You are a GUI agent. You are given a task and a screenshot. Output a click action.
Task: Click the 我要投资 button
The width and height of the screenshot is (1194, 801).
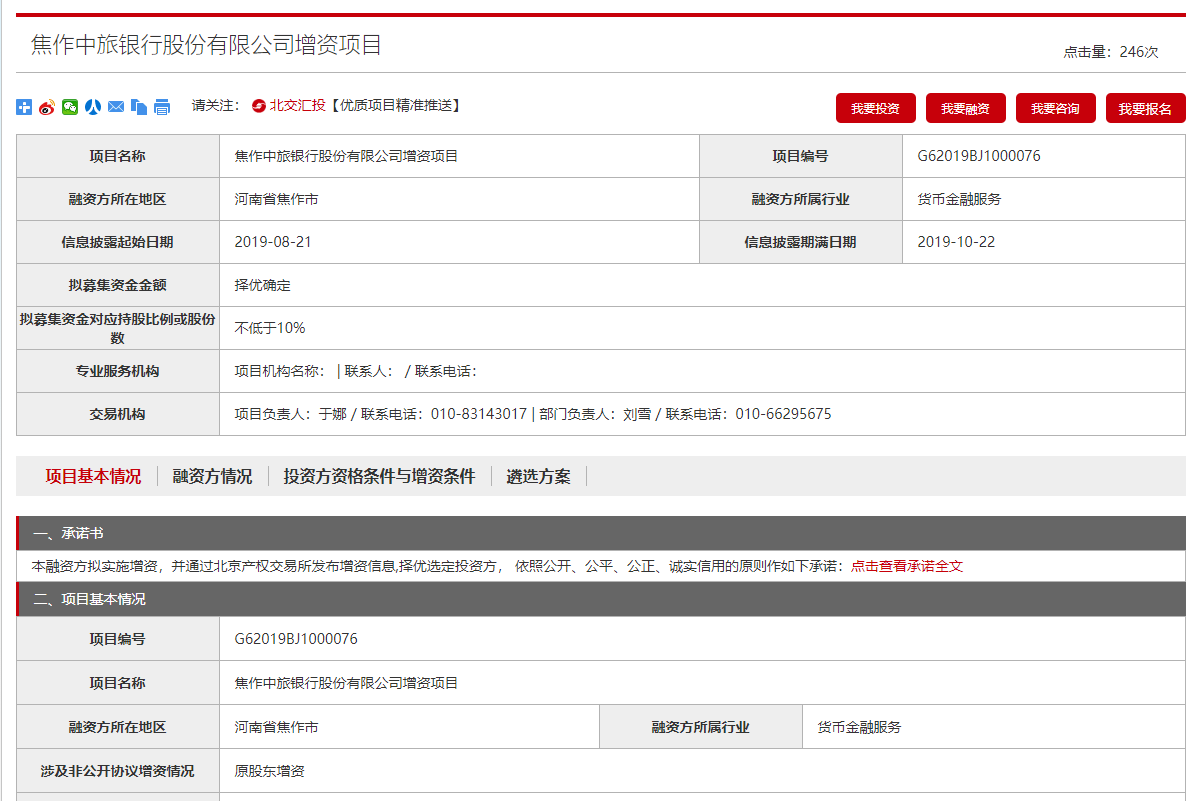[876, 108]
